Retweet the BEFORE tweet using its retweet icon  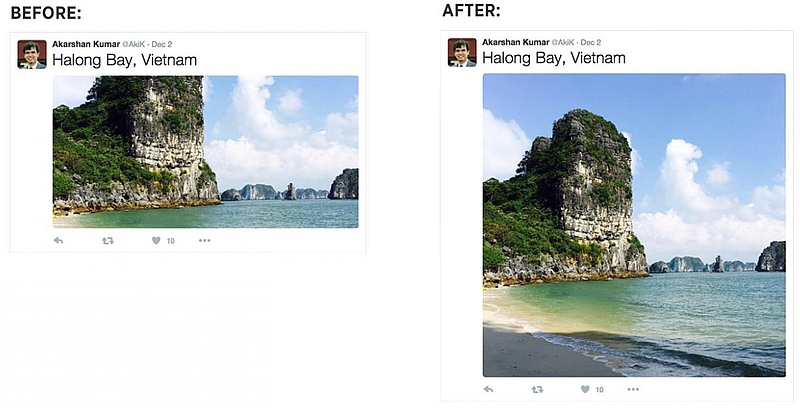(x=108, y=241)
